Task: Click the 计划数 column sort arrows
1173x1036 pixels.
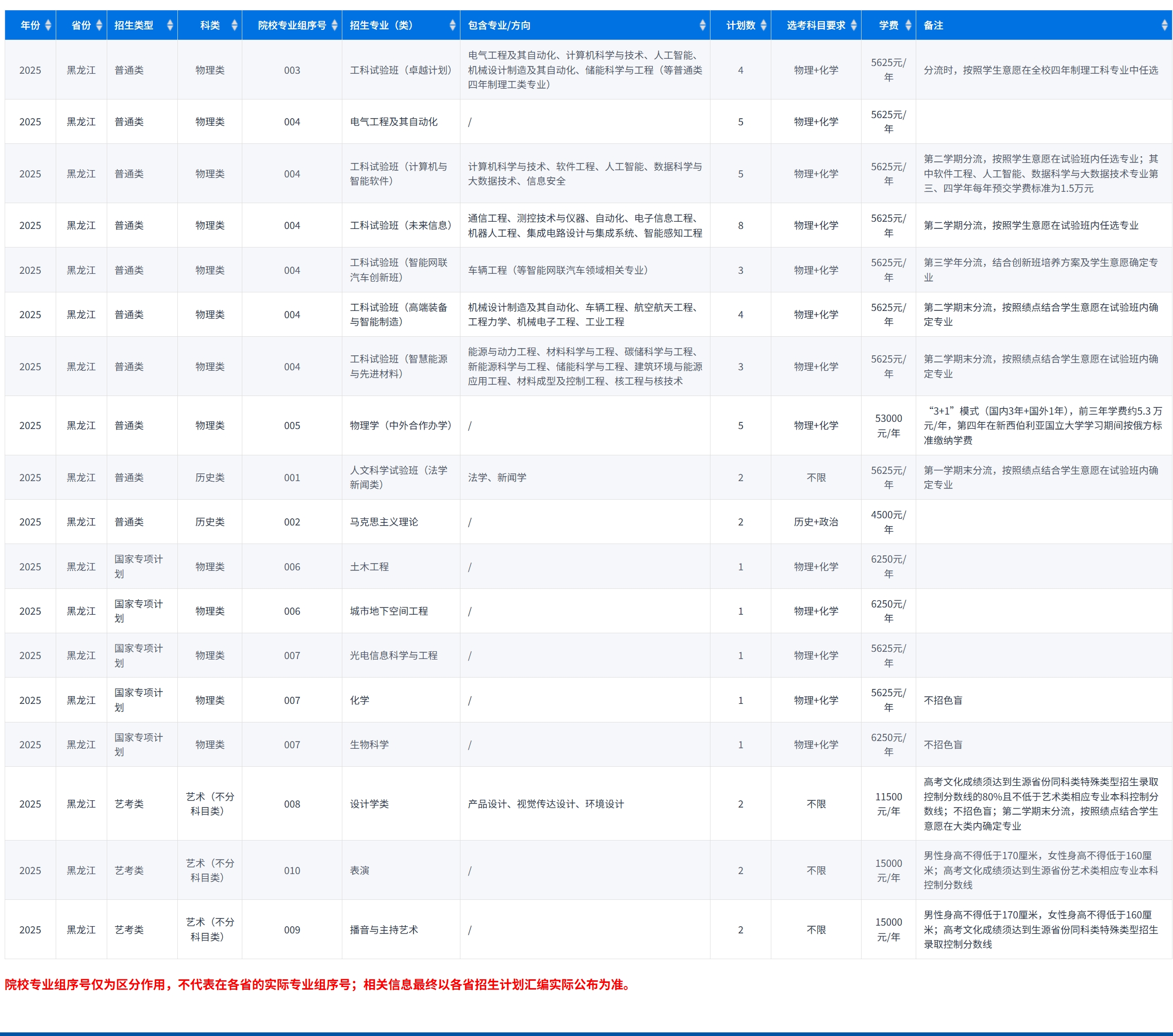Action: pyautogui.click(x=763, y=25)
